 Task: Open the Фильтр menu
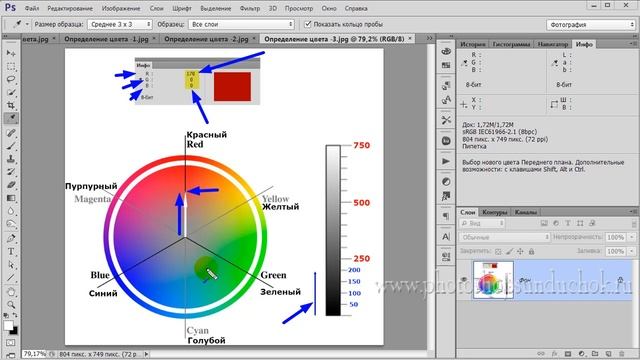coord(250,9)
